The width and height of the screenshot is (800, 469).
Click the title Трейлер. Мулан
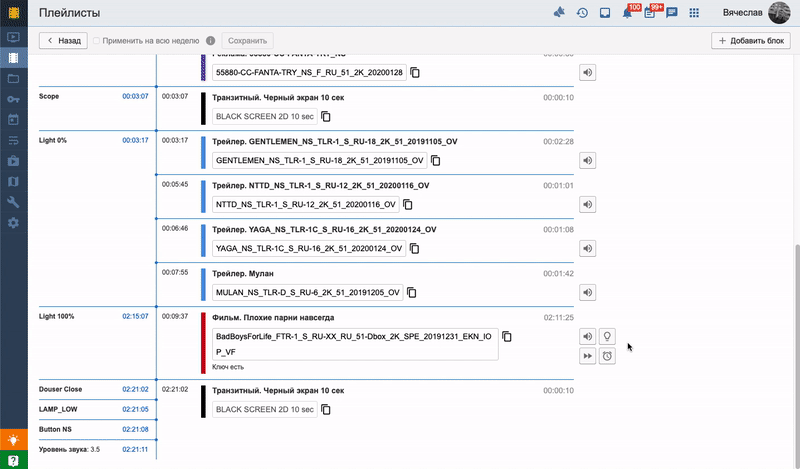pyautogui.click(x=243, y=274)
